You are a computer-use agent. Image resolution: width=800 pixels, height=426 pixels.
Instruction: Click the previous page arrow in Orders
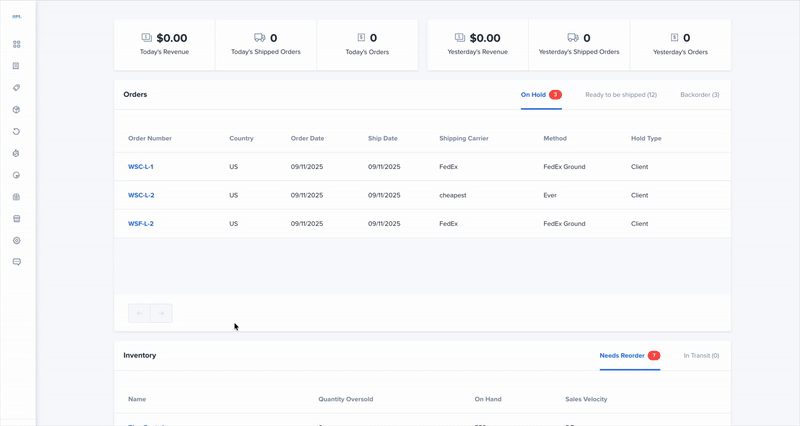coord(139,313)
